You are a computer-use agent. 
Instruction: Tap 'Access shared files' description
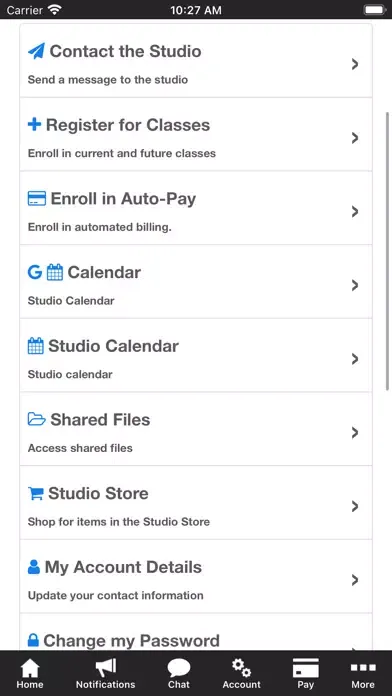click(x=80, y=448)
